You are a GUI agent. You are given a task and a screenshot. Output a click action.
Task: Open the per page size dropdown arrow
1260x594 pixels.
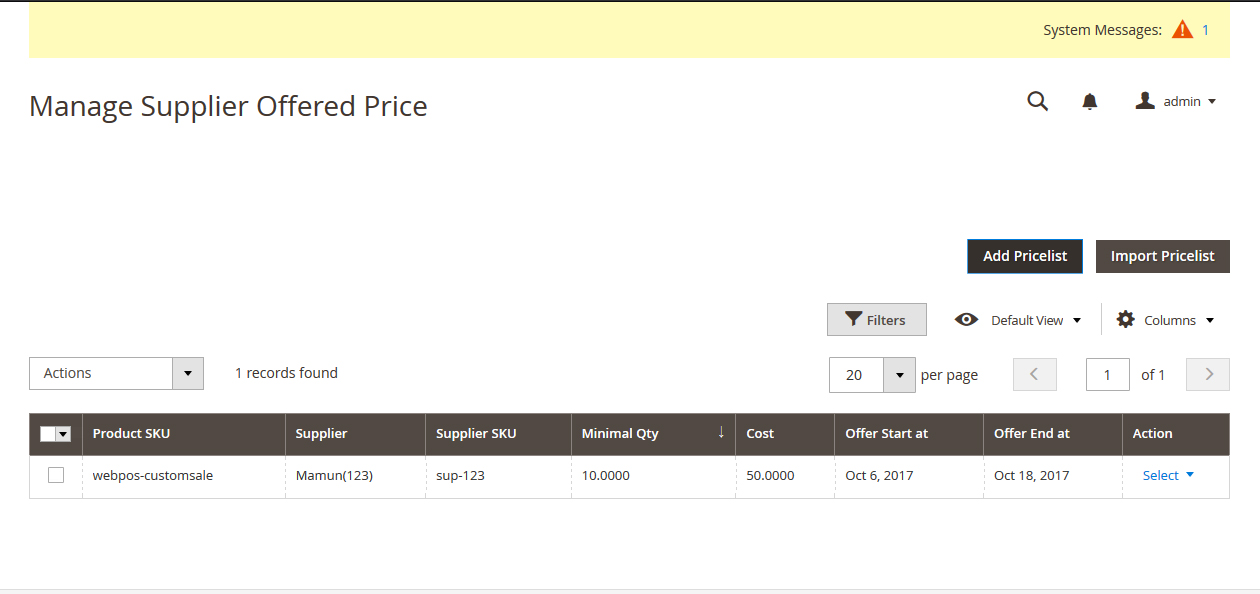(x=900, y=375)
